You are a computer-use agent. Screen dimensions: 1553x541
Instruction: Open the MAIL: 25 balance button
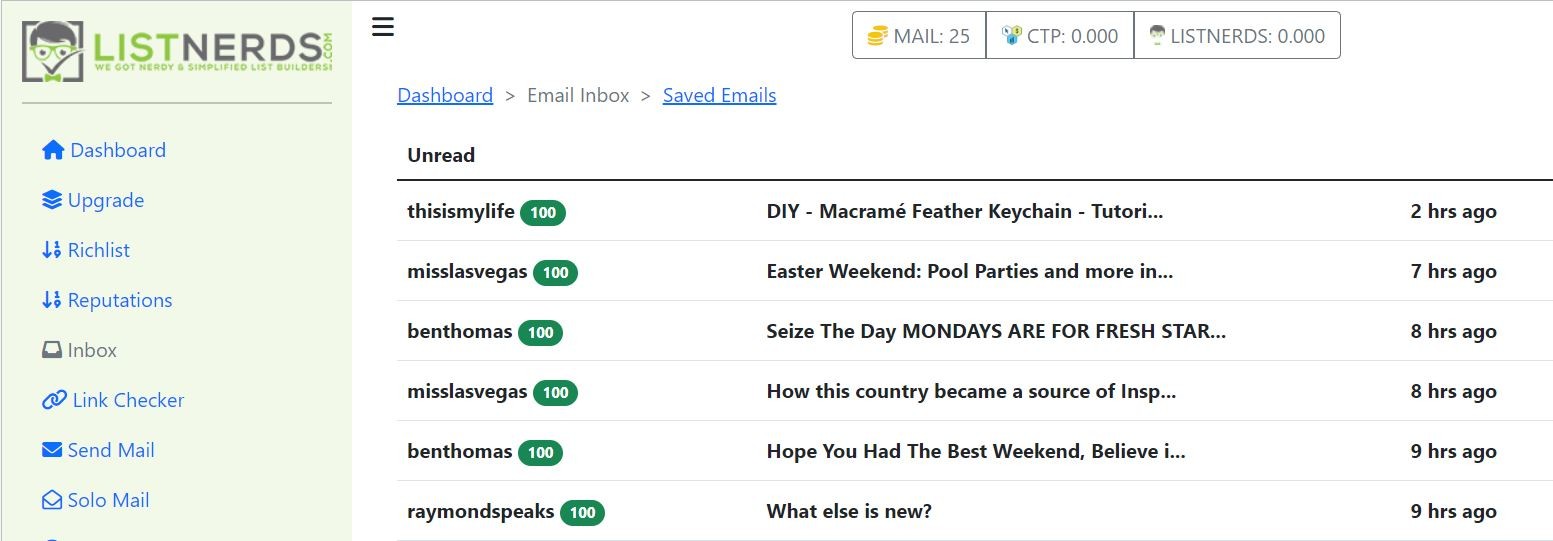tap(919, 36)
